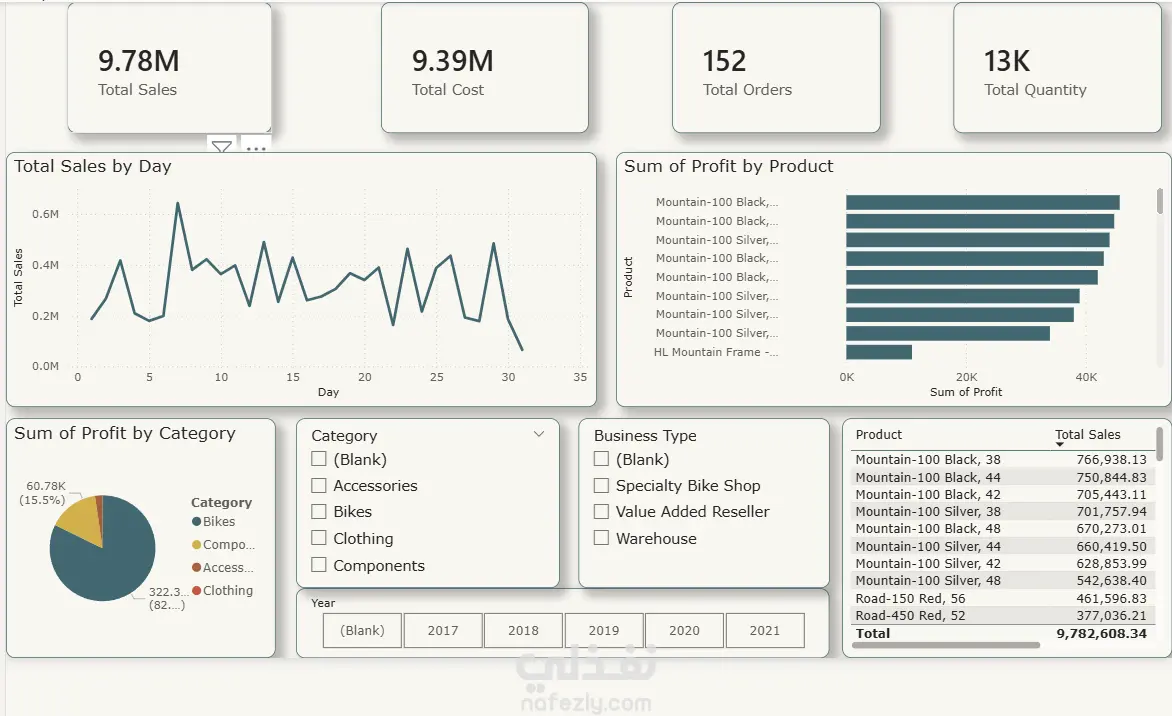This screenshot has width=1172, height=716.
Task: Click the product table horizontal scrollbar
Action: 946,645
